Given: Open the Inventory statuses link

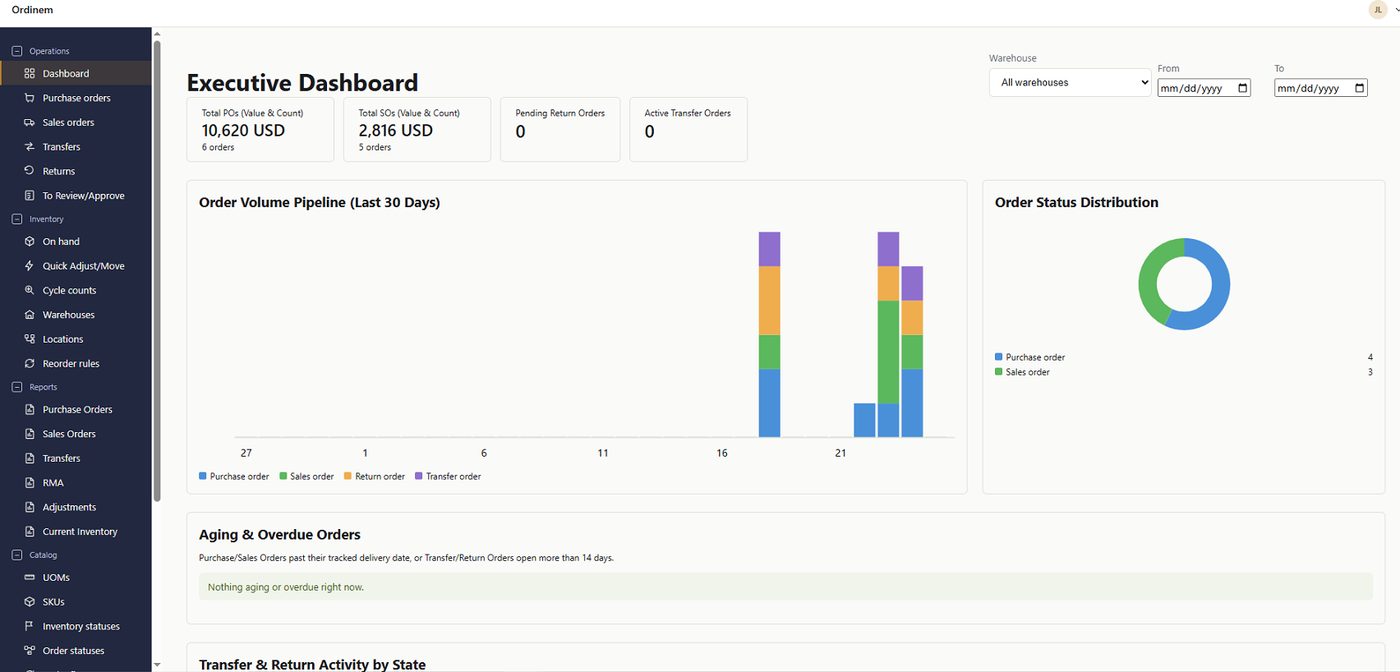Looking at the screenshot, I should [76, 627].
